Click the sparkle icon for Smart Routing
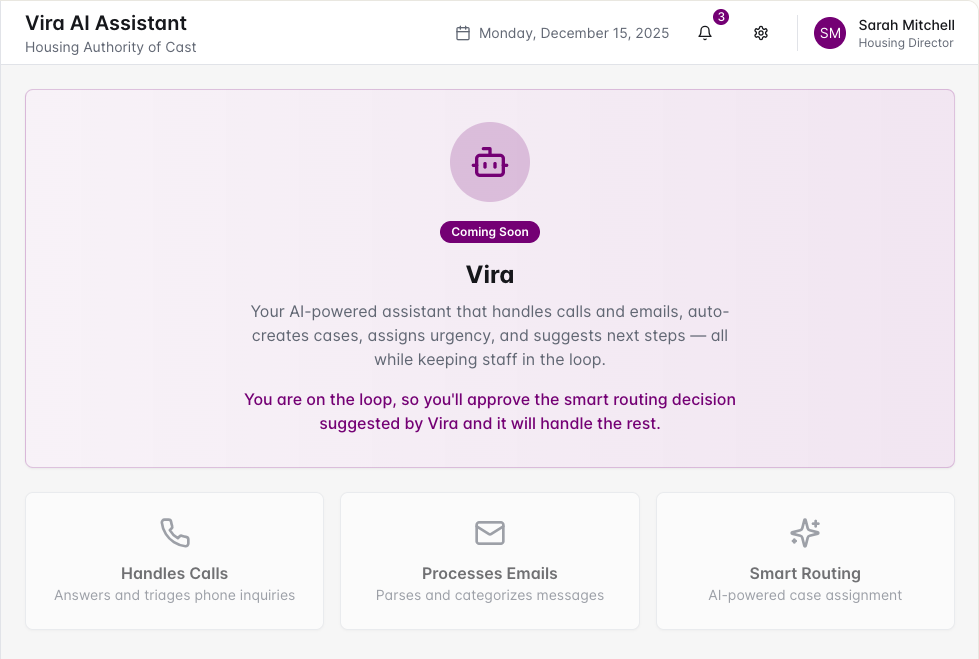 click(x=805, y=533)
